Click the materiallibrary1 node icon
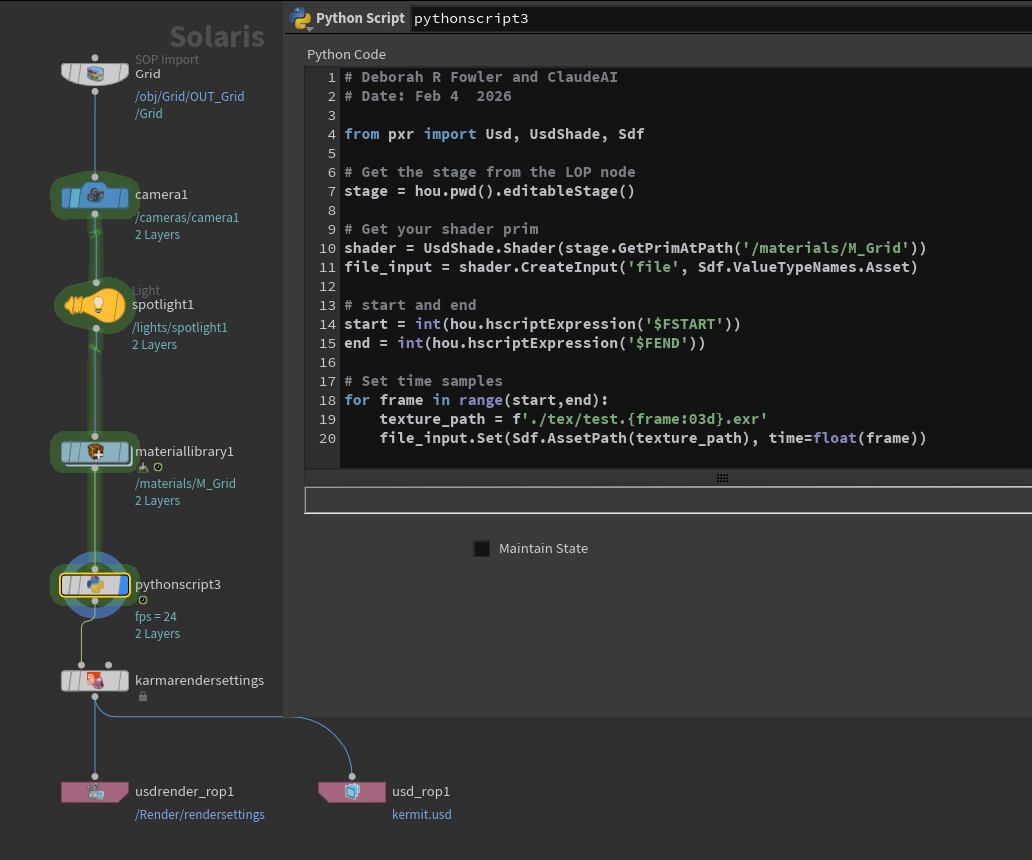This screenshot has width=1032, height=860. pyautogui.click(x=95, y=453)
